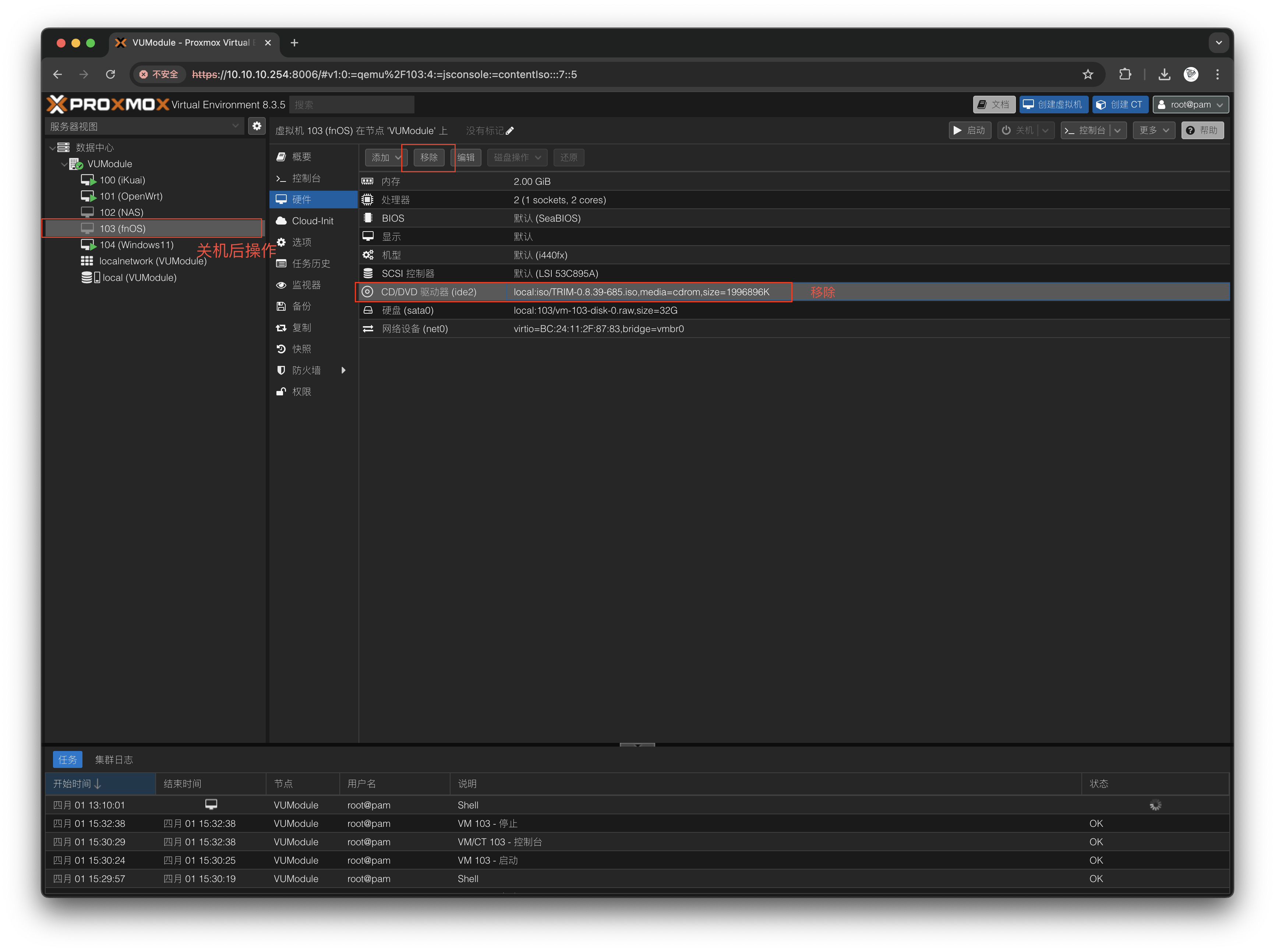Open the Snapshots (快照) section

click(x=301, y=349)
